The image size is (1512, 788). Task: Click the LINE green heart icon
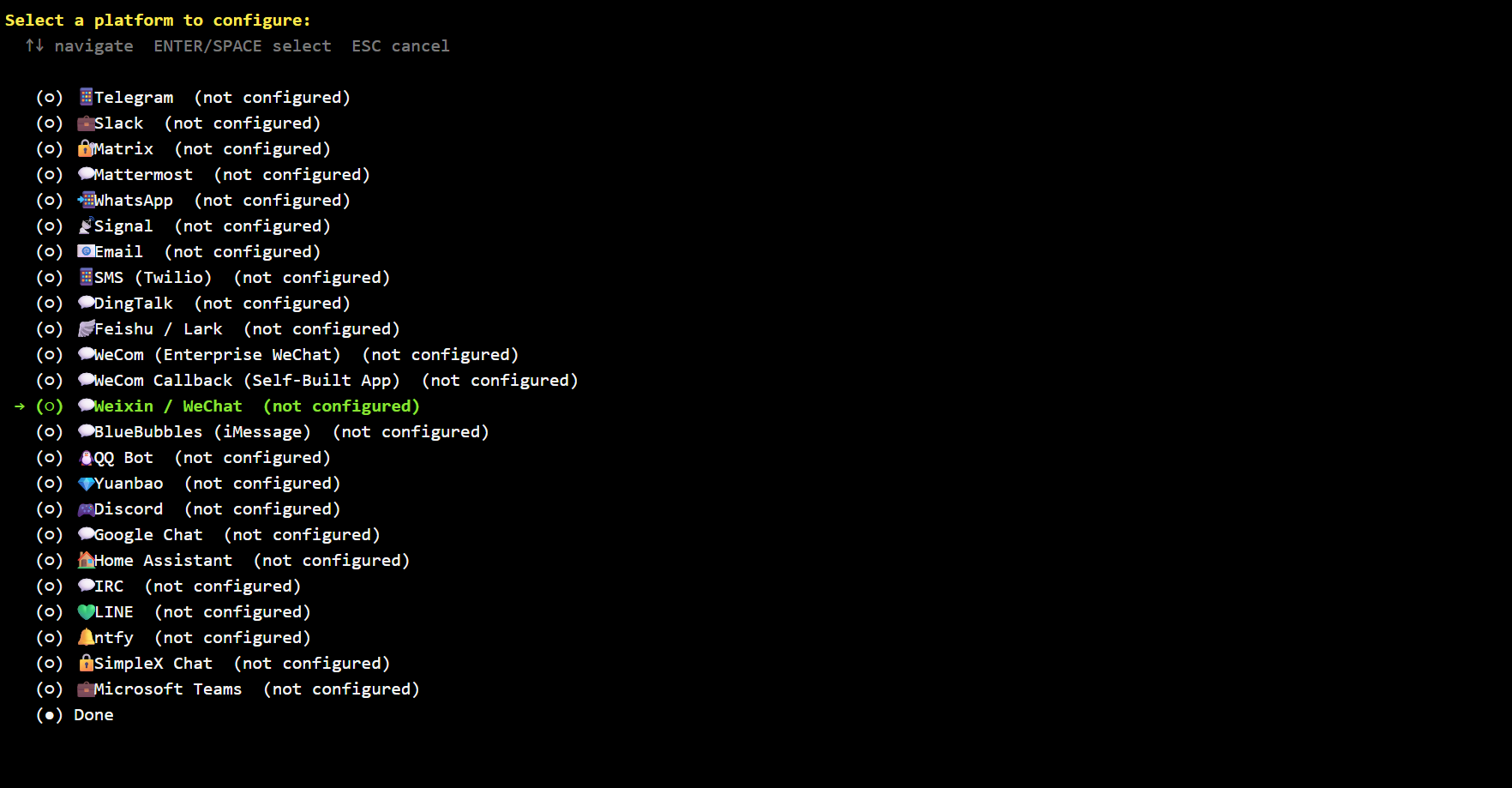[x=86, y=611]
